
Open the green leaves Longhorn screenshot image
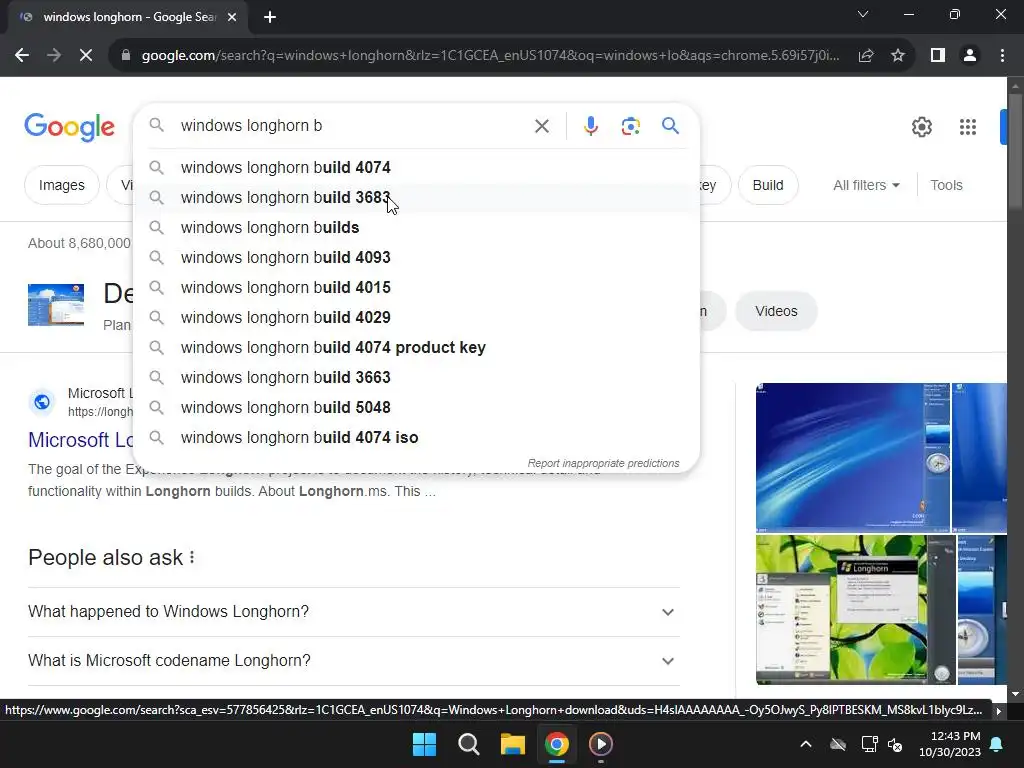tap(856, 609)
